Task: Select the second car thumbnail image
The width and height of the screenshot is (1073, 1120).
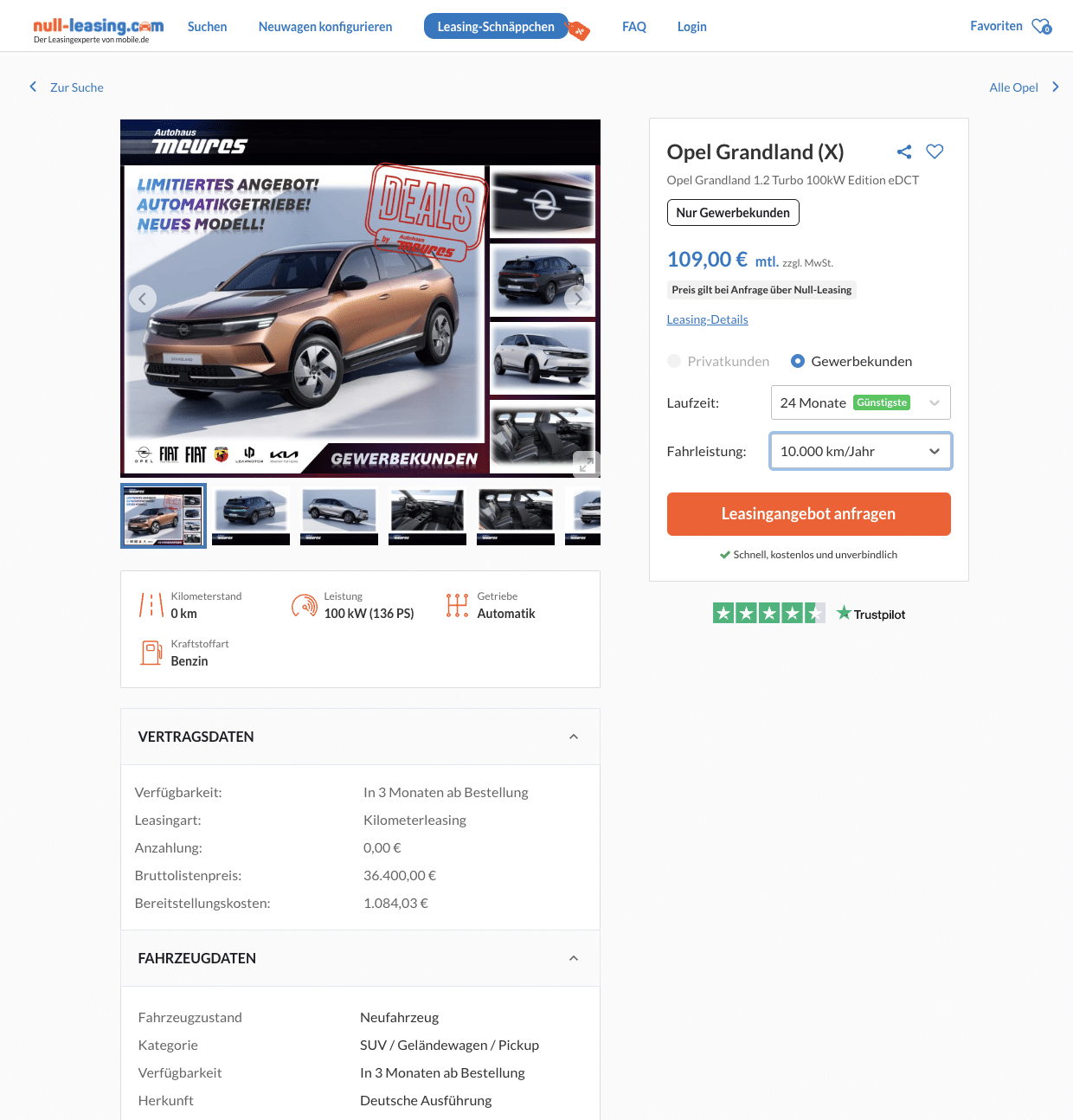Action: (x=251, y=516)
